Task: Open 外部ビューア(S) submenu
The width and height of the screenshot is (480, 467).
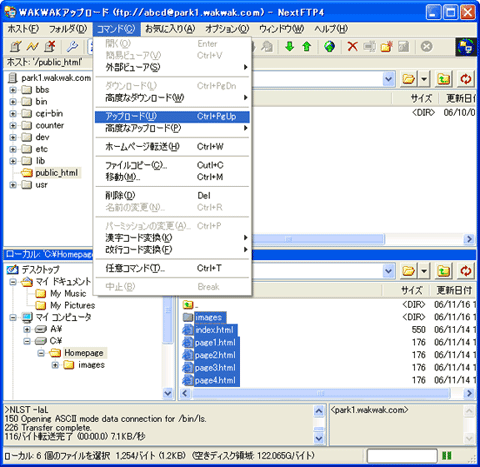Action: point(172,67)
